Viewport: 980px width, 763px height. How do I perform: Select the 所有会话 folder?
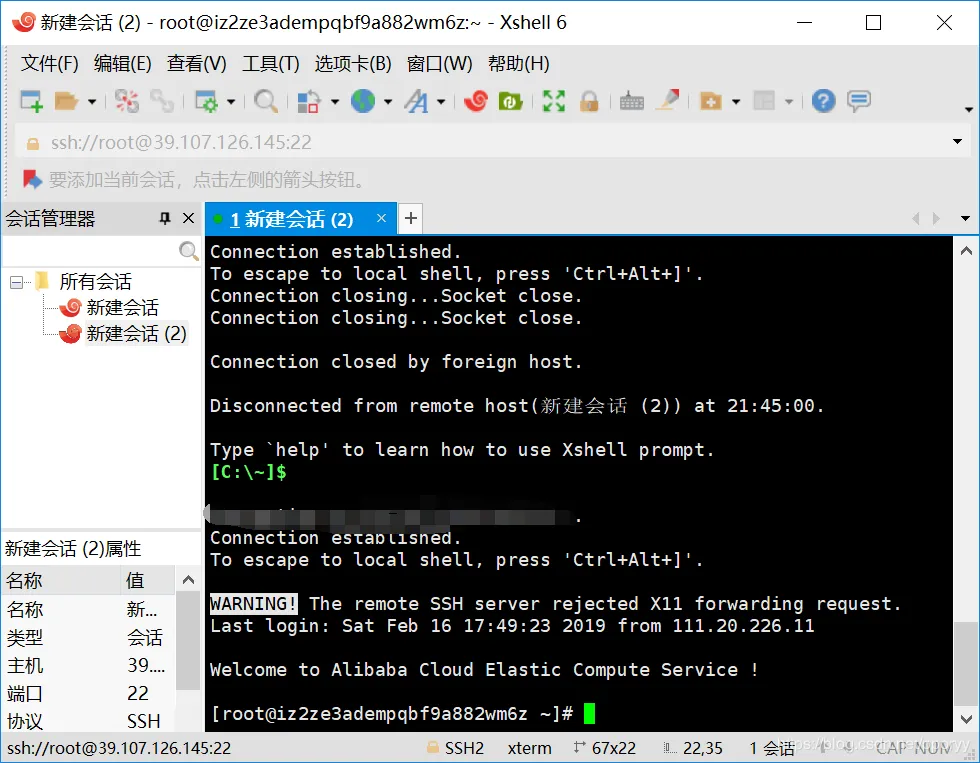coord(95,282)
